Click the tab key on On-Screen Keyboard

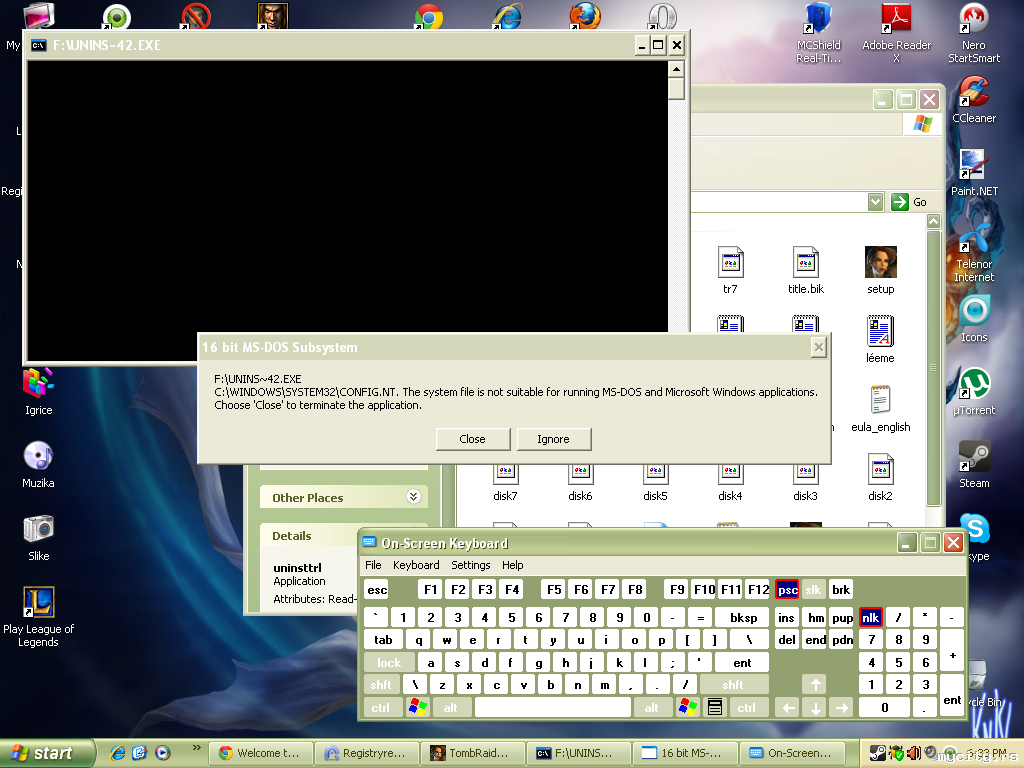(x=383, y=640)
